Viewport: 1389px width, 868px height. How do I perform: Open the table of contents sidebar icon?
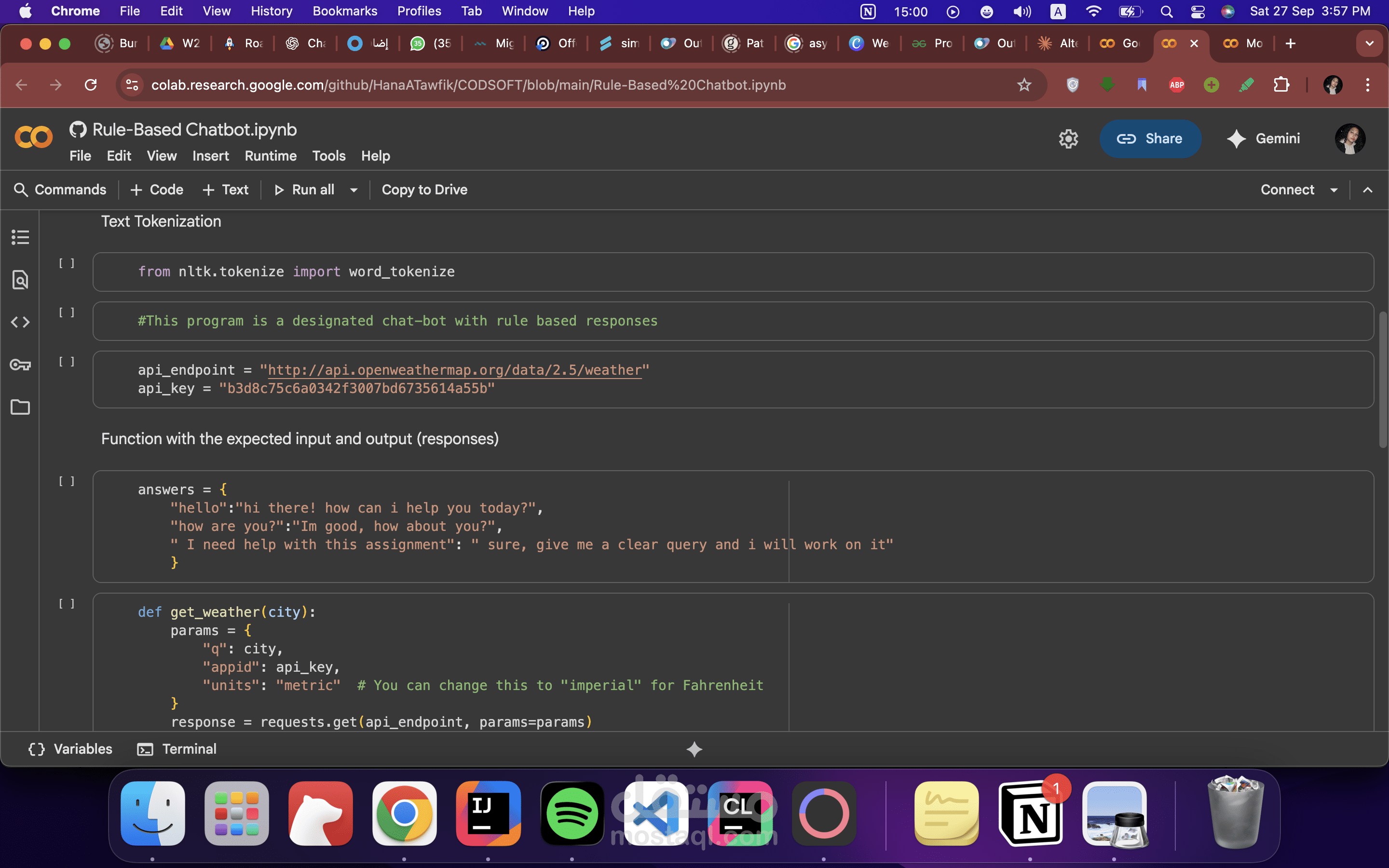(20, 237)
